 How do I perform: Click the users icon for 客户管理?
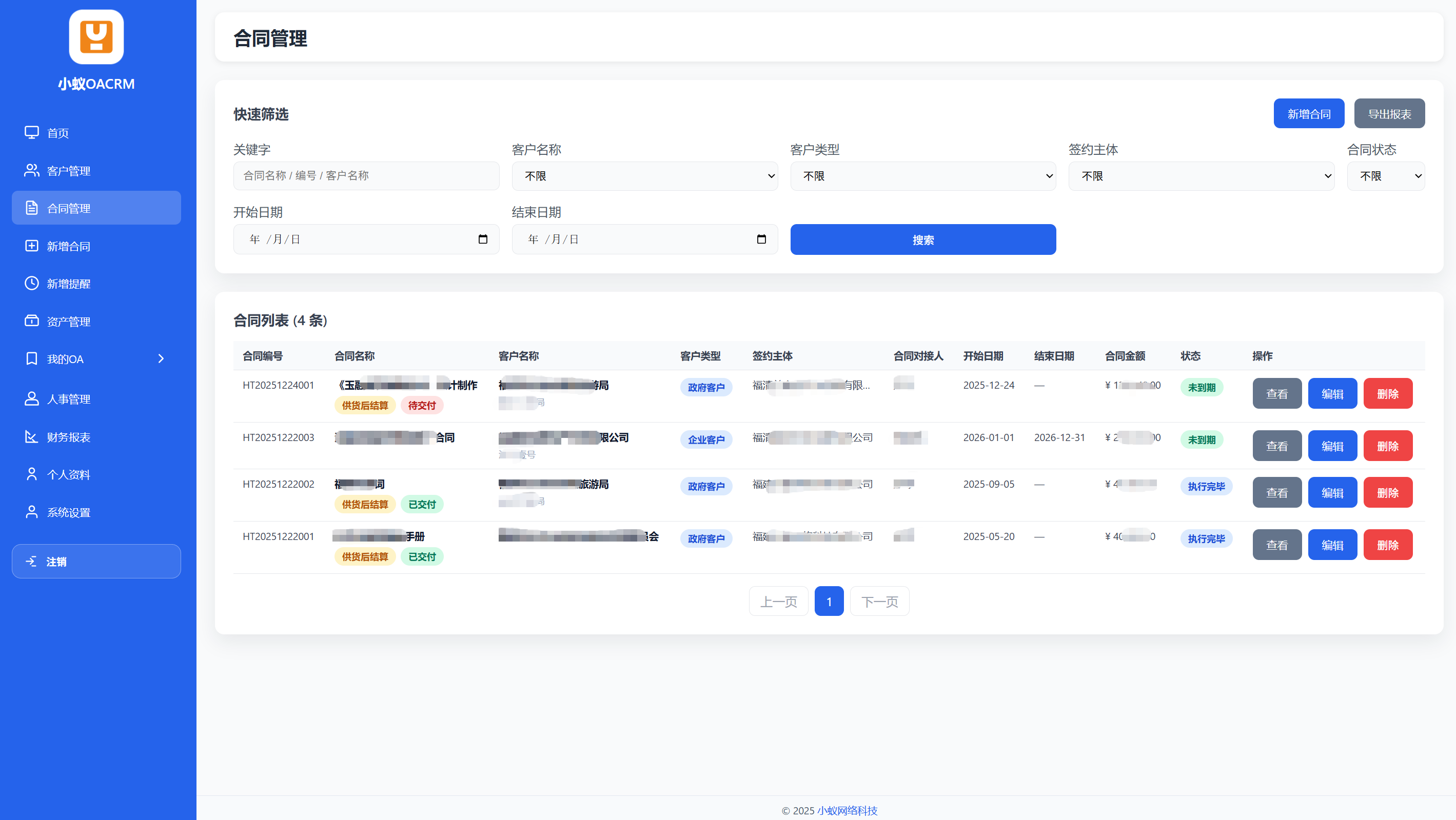tap(32, 170)
